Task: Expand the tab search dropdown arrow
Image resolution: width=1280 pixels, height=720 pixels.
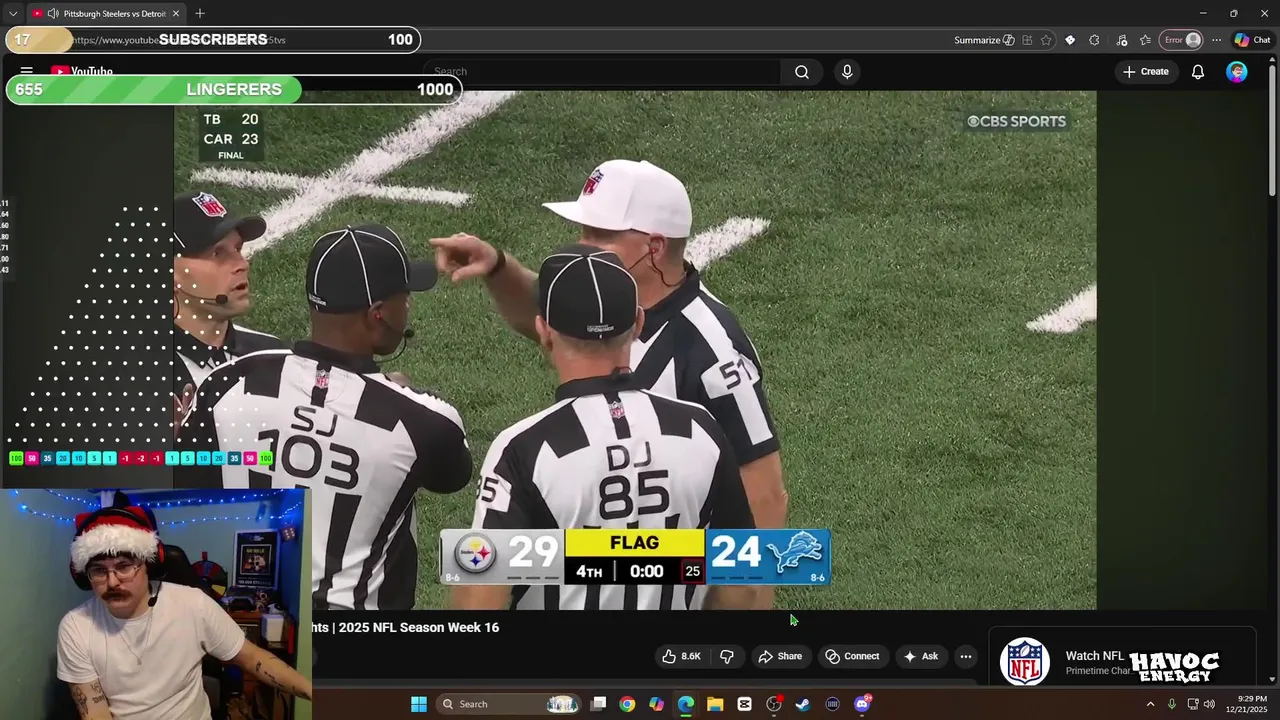Action: pyautogui.click(x=12, y=13)
